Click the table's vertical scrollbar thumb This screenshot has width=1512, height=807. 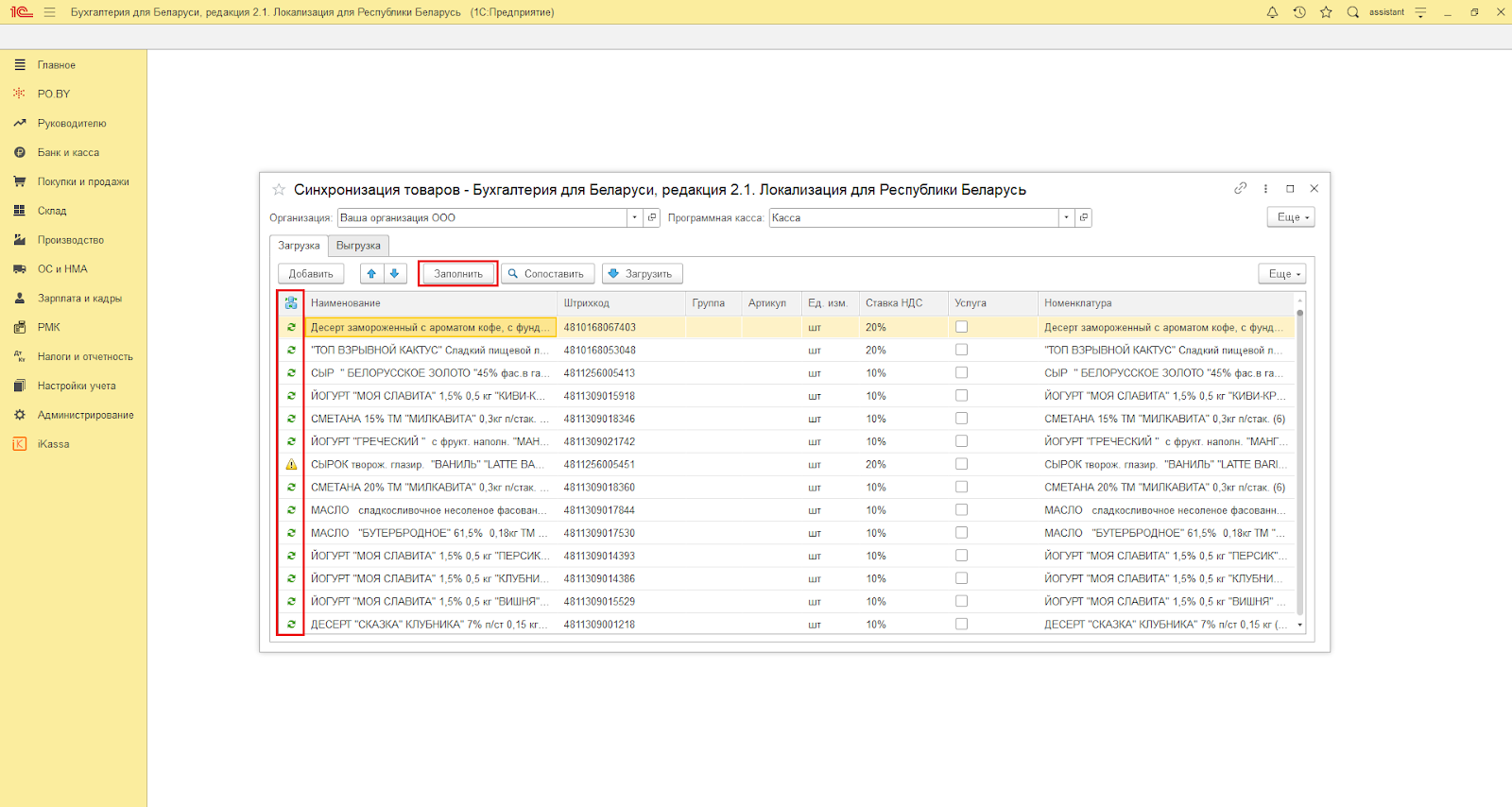click(x=1299, y=463)
